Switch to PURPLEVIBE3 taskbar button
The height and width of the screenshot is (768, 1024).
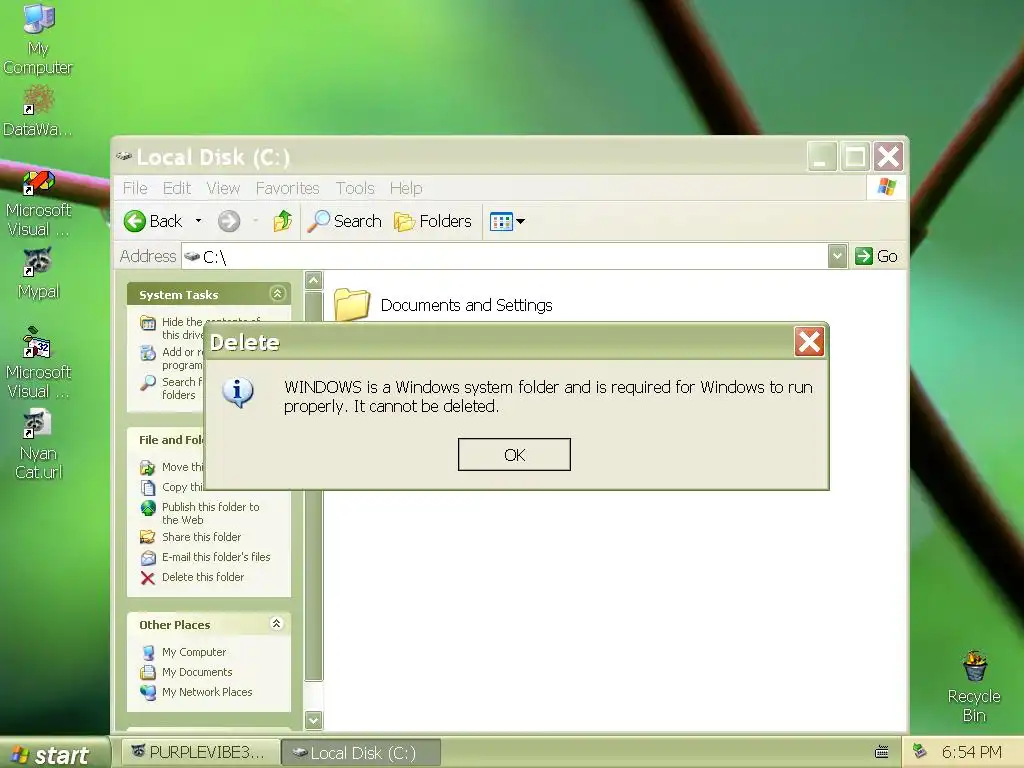pos(201,753)
